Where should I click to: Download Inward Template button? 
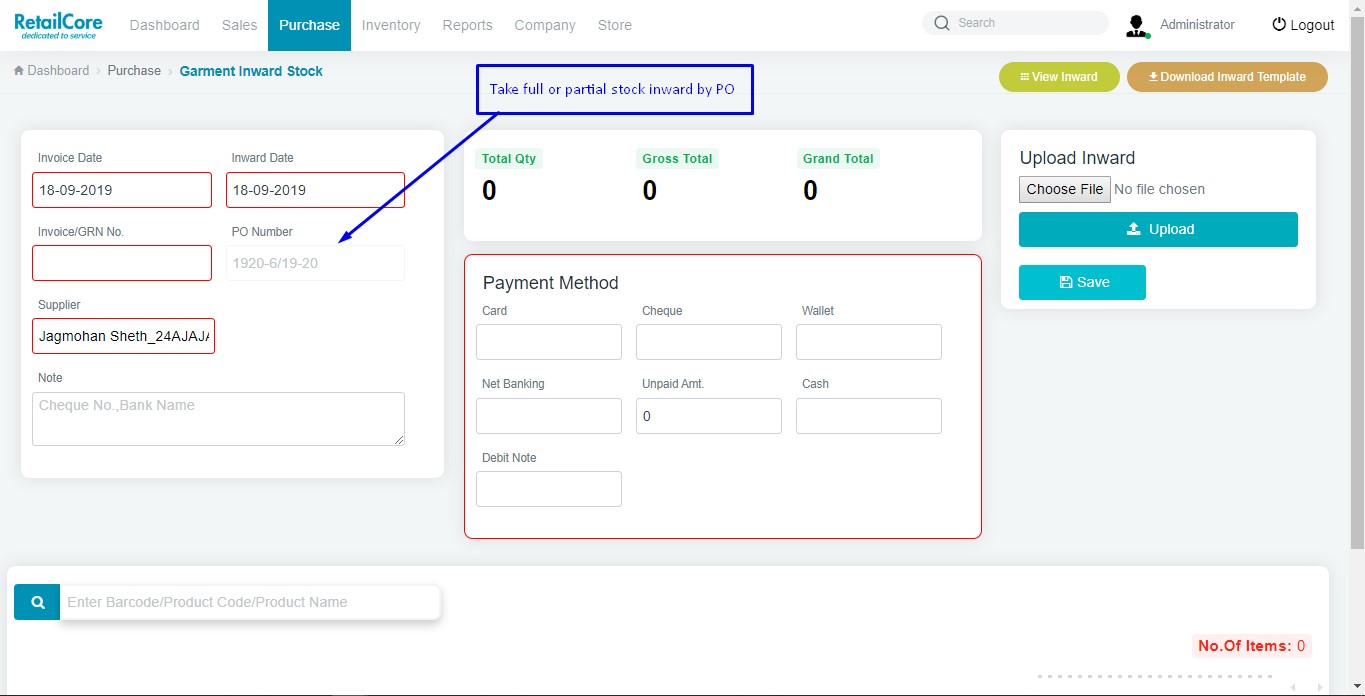coord(1226,77)
